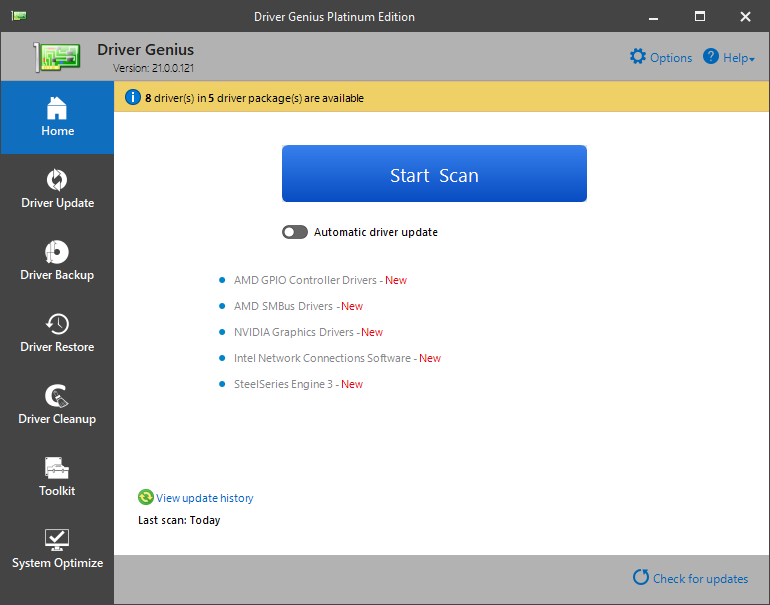Screen dimensions: 770x605
Task: Open the View update history link
Action: coord(205,498)
